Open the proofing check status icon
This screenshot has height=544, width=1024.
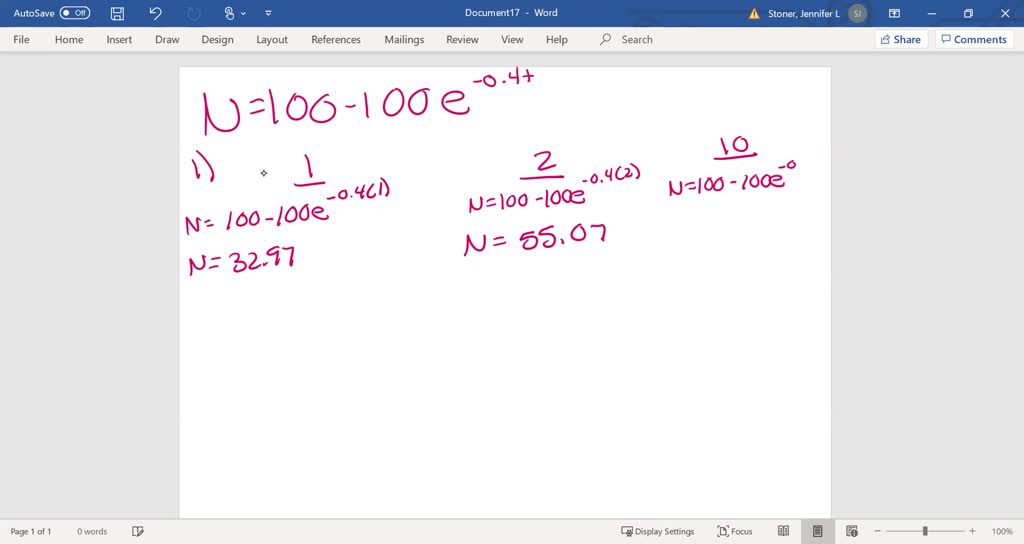coord(138,531)
